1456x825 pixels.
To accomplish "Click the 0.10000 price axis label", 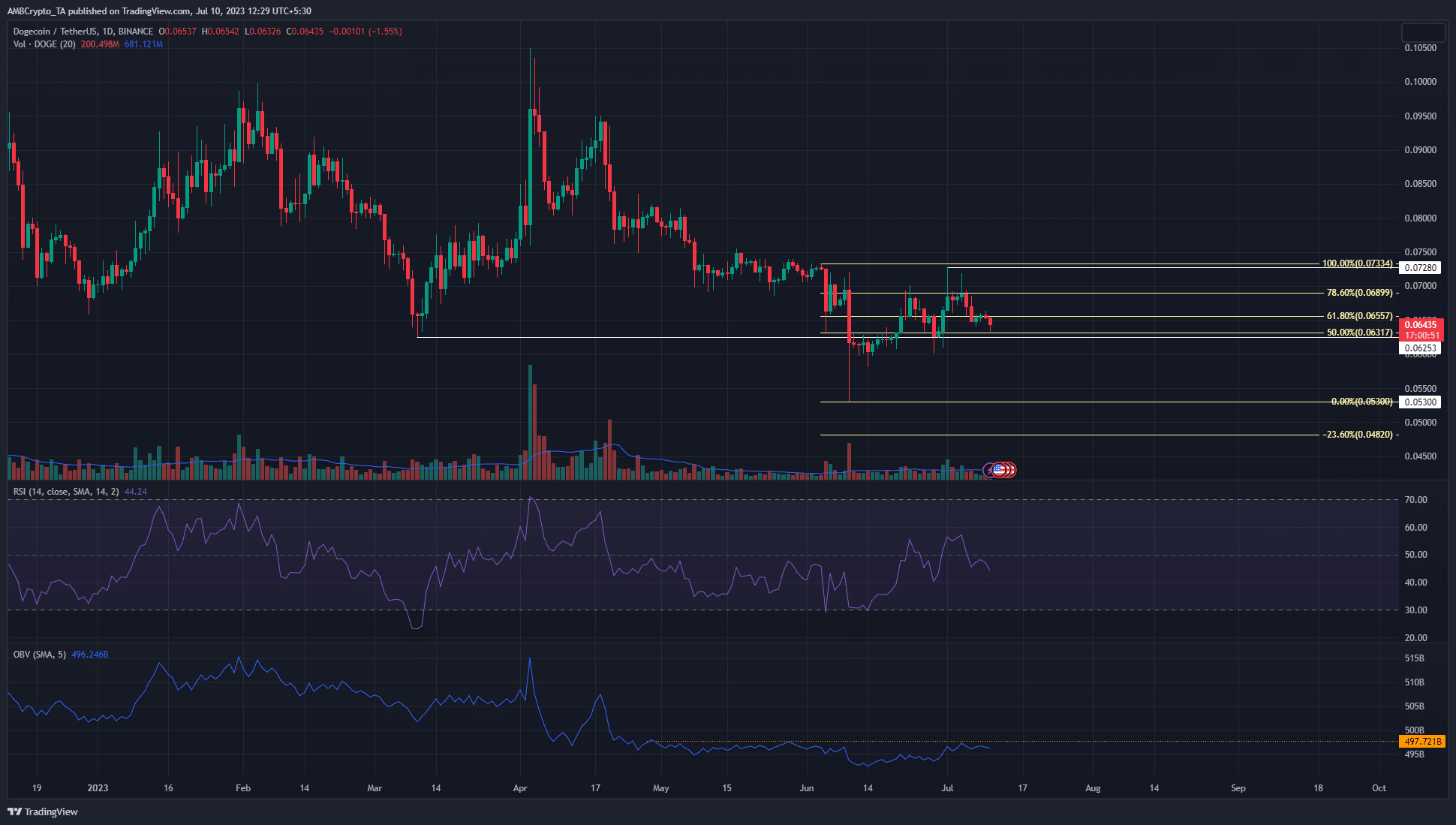I will (1420, 82).
